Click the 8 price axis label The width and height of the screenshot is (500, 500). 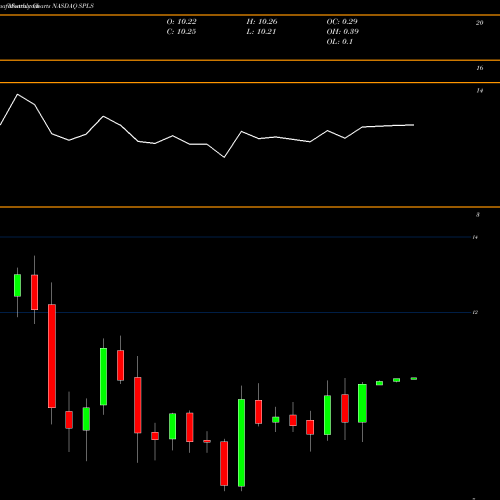[478, 215]
